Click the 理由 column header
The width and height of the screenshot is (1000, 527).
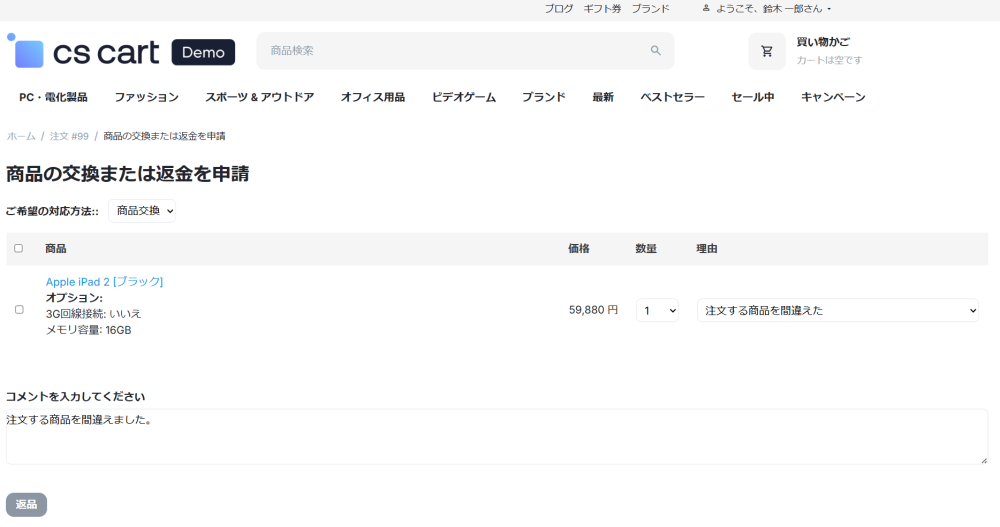[x=707, y=249]
